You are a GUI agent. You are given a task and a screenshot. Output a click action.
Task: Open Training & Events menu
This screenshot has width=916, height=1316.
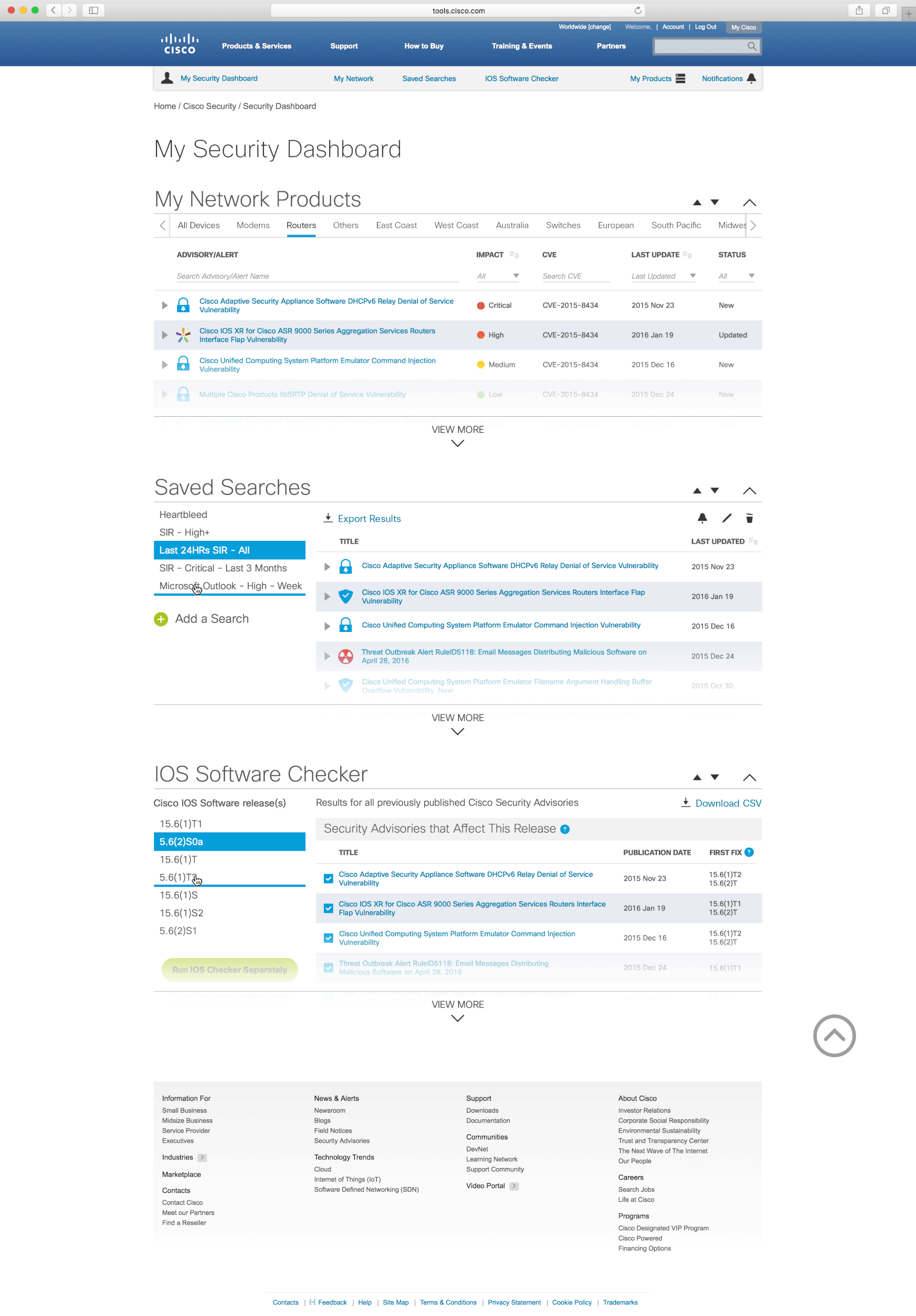click(x=522, y=46)
